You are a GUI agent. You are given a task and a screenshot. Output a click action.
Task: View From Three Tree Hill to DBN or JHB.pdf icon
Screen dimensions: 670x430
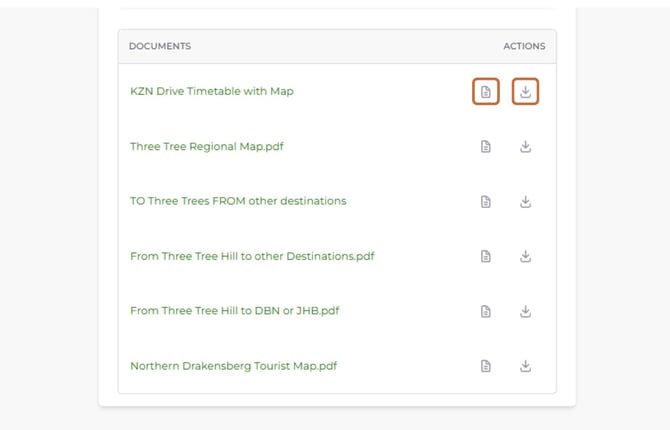(485, 311)
